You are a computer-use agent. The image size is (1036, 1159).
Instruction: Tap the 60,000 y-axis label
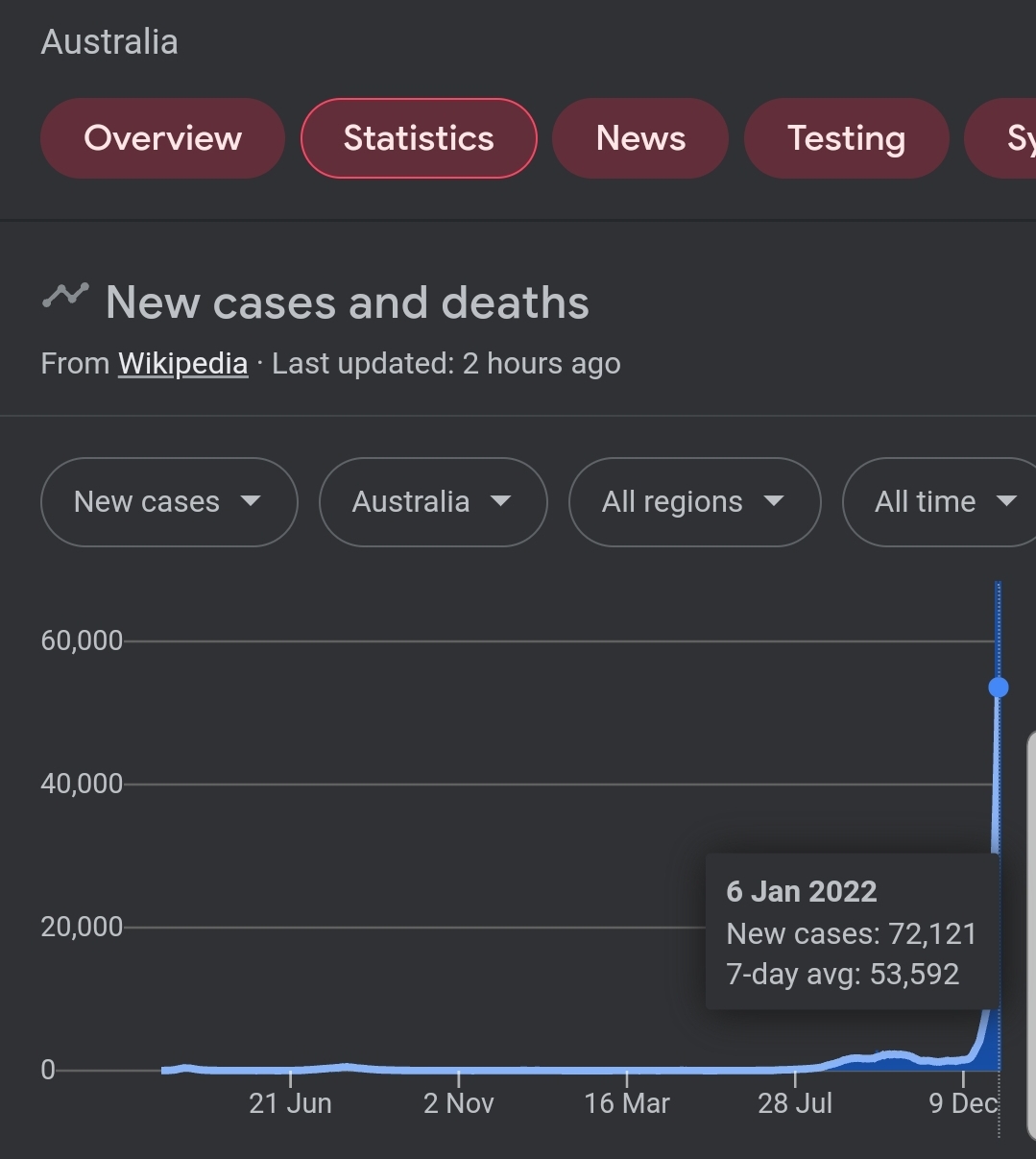(82, 640)
